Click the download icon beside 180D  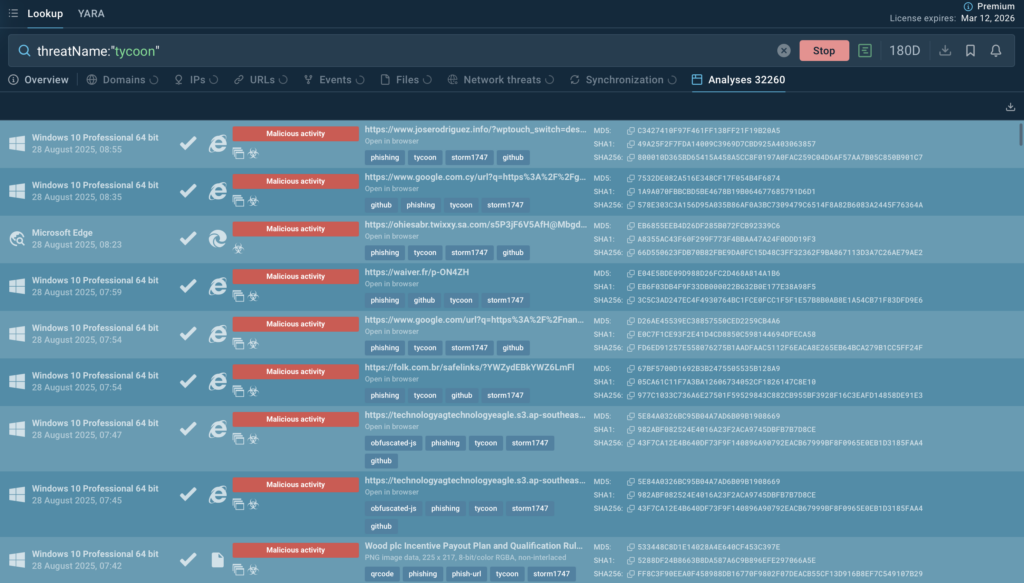945,51
